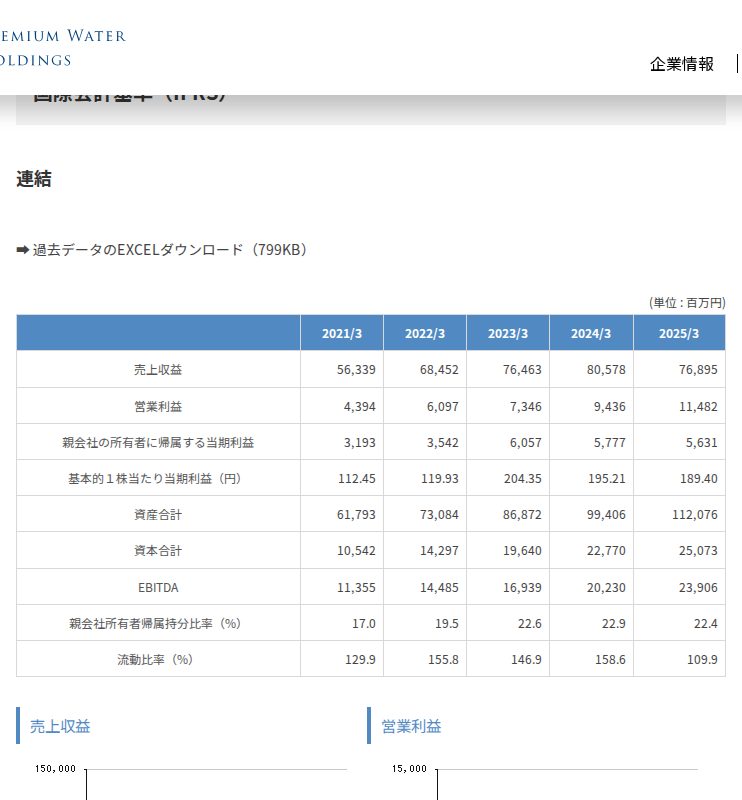This screenshot has height=800, width=742.
Task: Click the 195.21 EPS cell
Action: (x=591, y=479)
